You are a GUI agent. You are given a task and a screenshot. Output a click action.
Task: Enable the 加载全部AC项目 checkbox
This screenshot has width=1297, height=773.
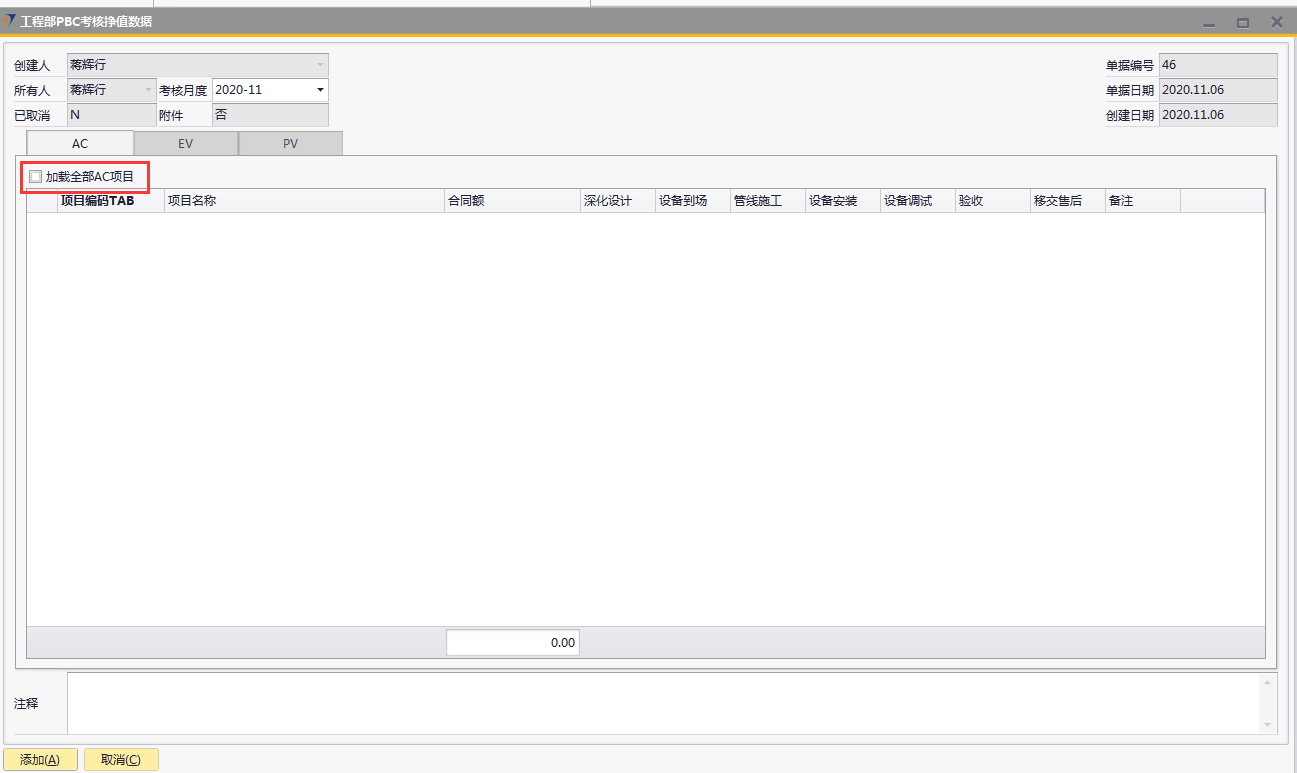(x=36, y=177)
